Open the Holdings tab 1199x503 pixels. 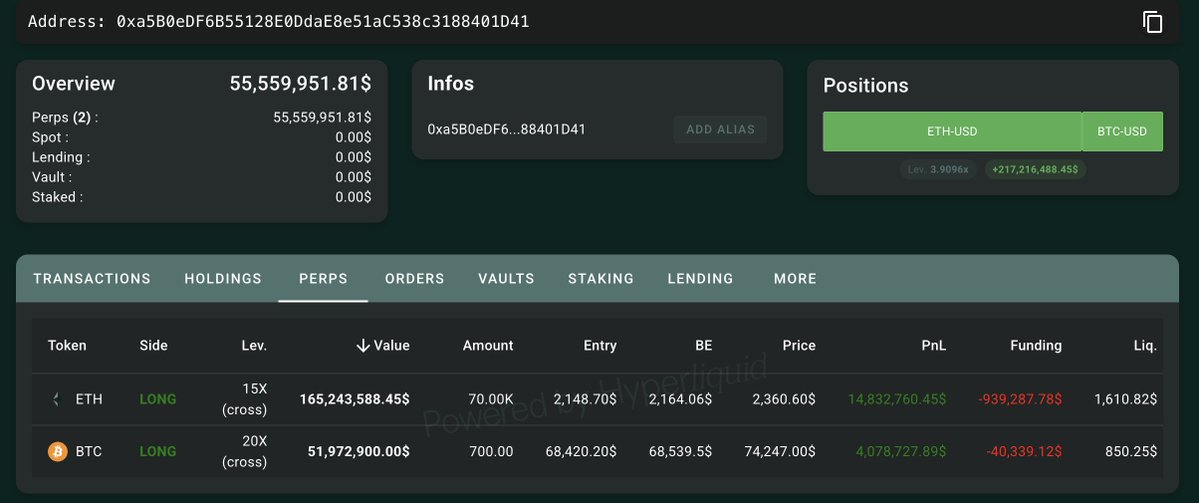click(223, 279)
